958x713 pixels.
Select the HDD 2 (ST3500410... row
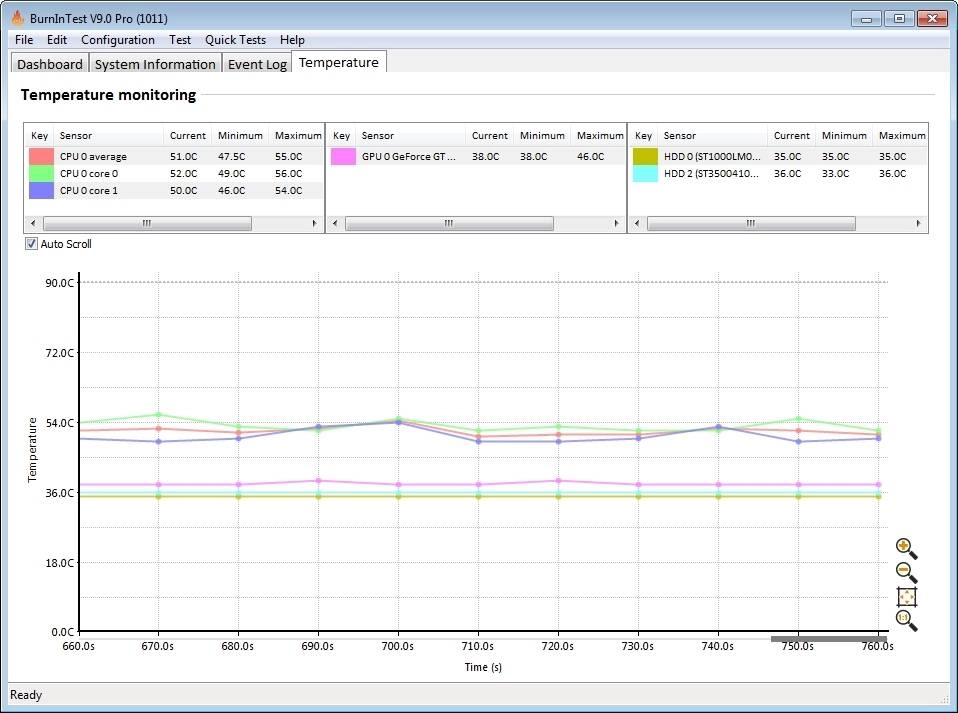click(778, 174)
